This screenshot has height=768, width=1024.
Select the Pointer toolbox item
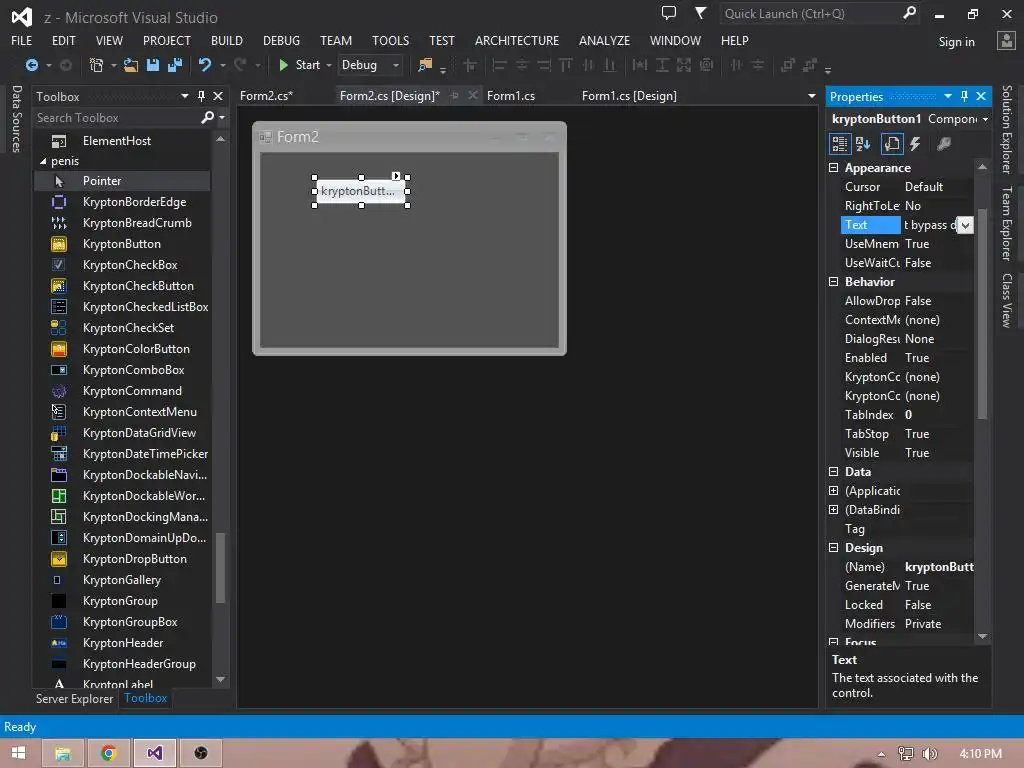[x=122, y=181]
